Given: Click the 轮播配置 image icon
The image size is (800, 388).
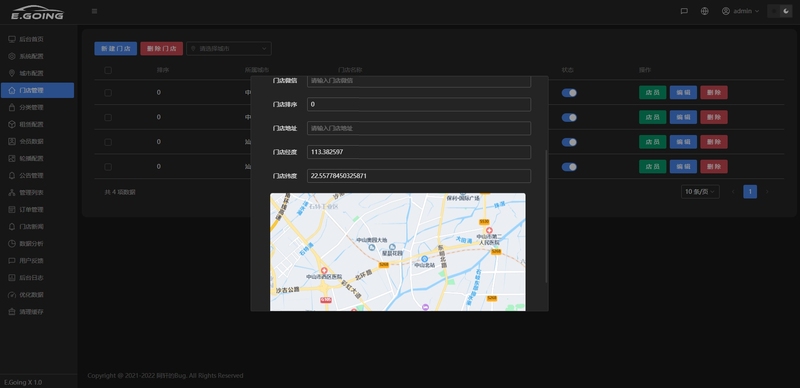Looking at the screenshot, I should (x=12, y=158).
